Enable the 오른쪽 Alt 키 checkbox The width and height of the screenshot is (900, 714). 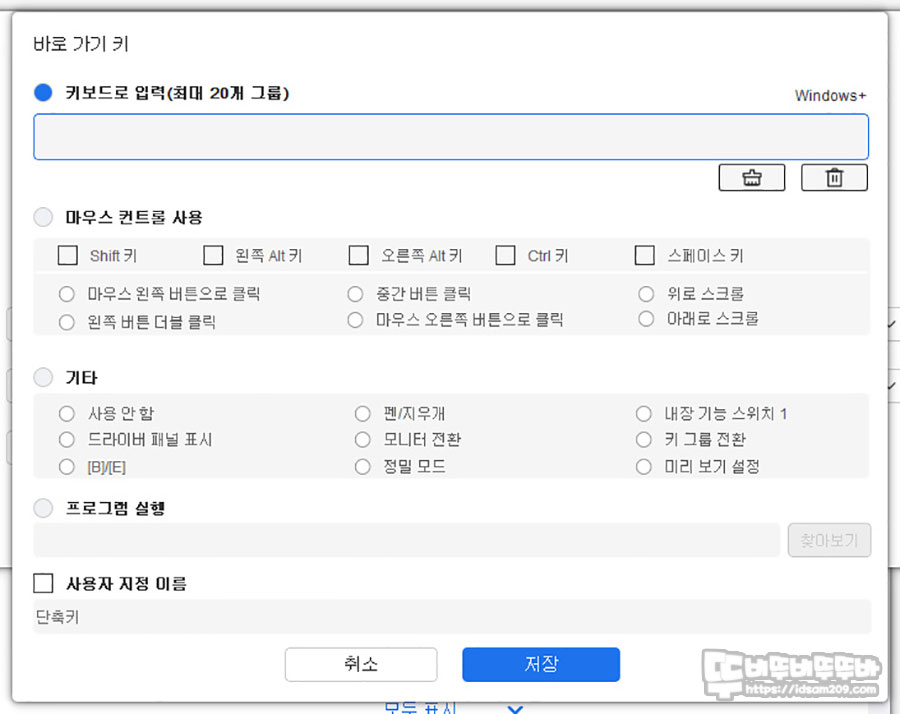pos(359,255)
